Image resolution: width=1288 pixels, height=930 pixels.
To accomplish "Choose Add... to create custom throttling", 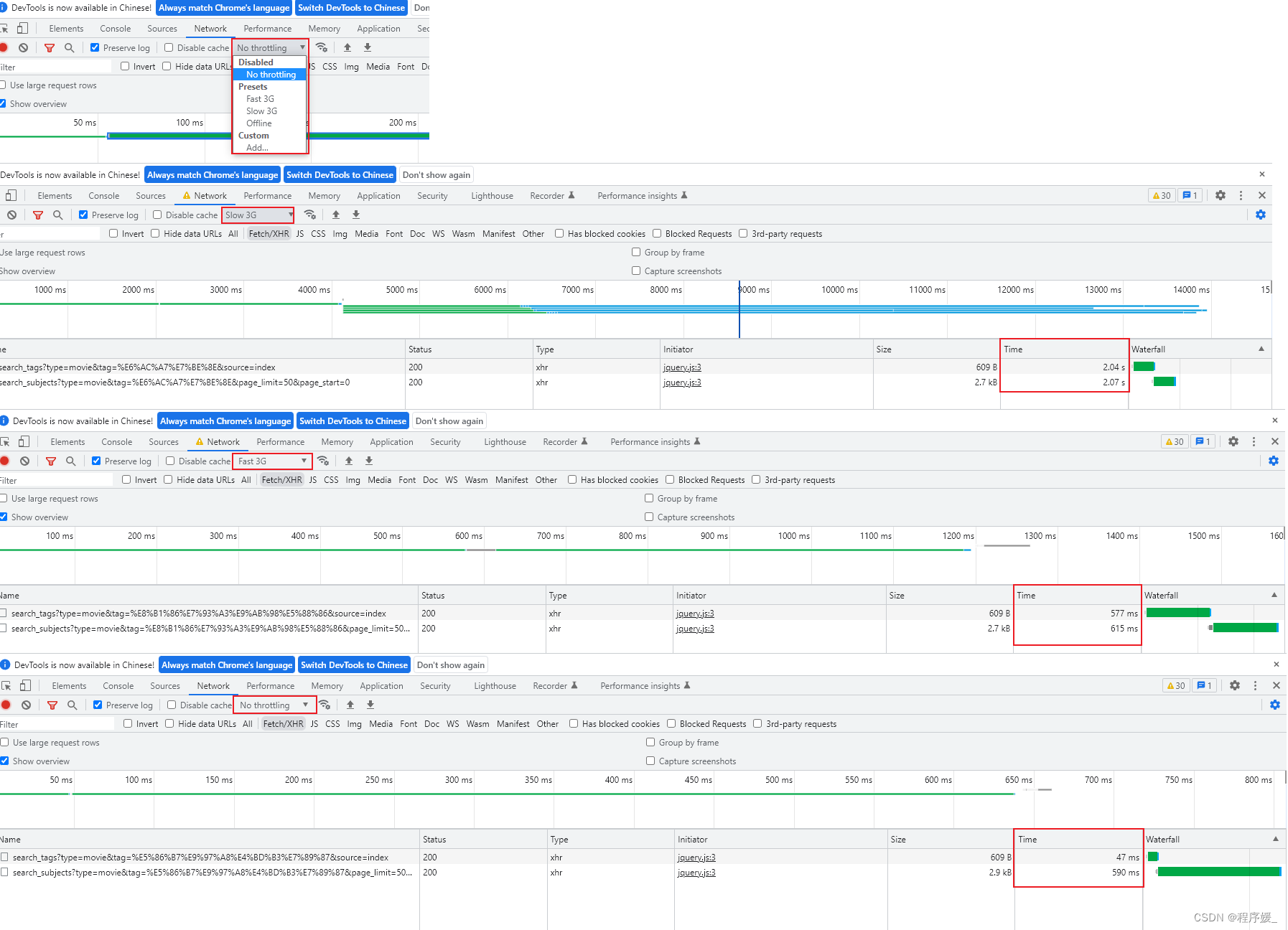I will [256, 148].
